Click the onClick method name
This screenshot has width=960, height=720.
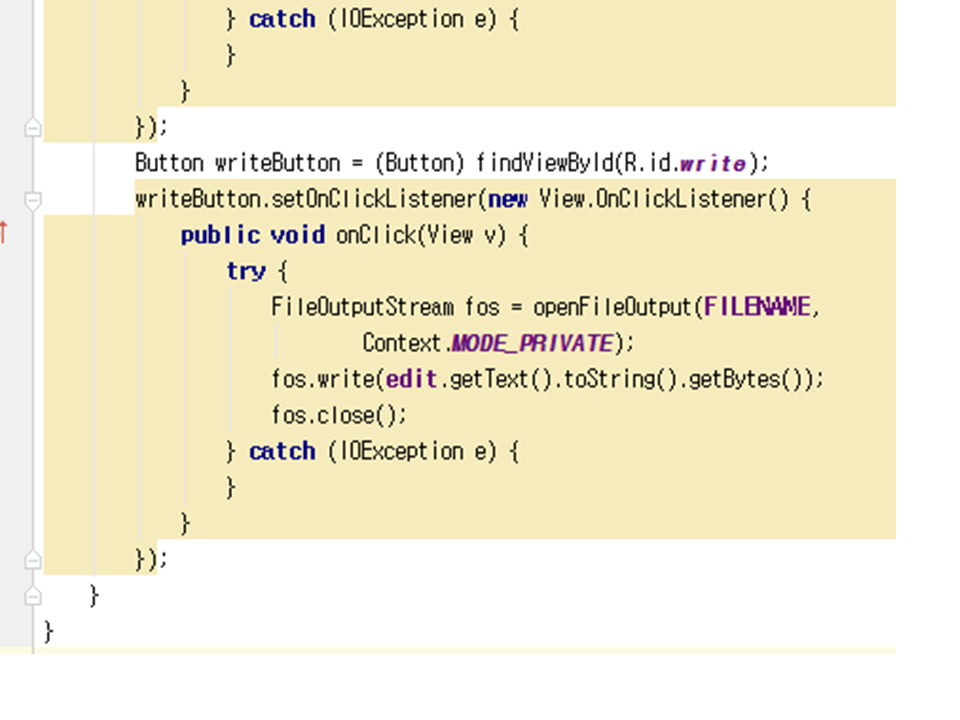click(x=374, y=235)
